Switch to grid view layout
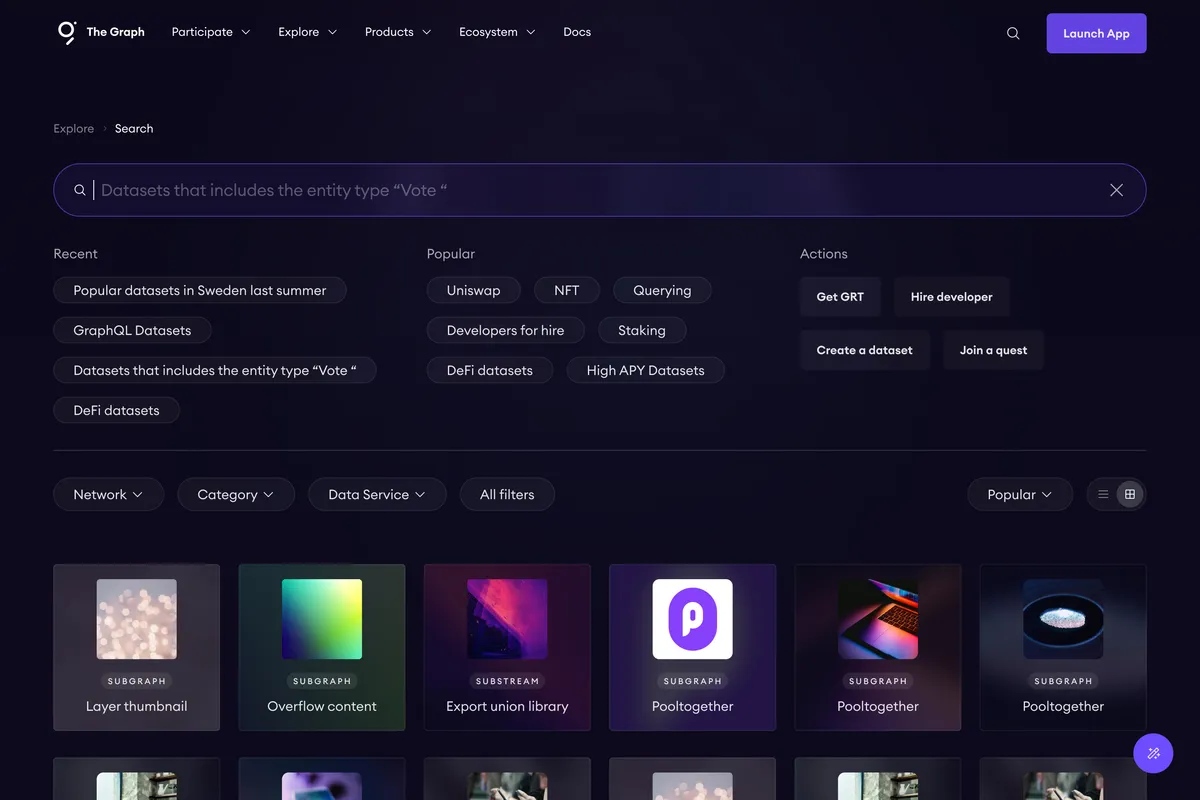 [1130, 494]
